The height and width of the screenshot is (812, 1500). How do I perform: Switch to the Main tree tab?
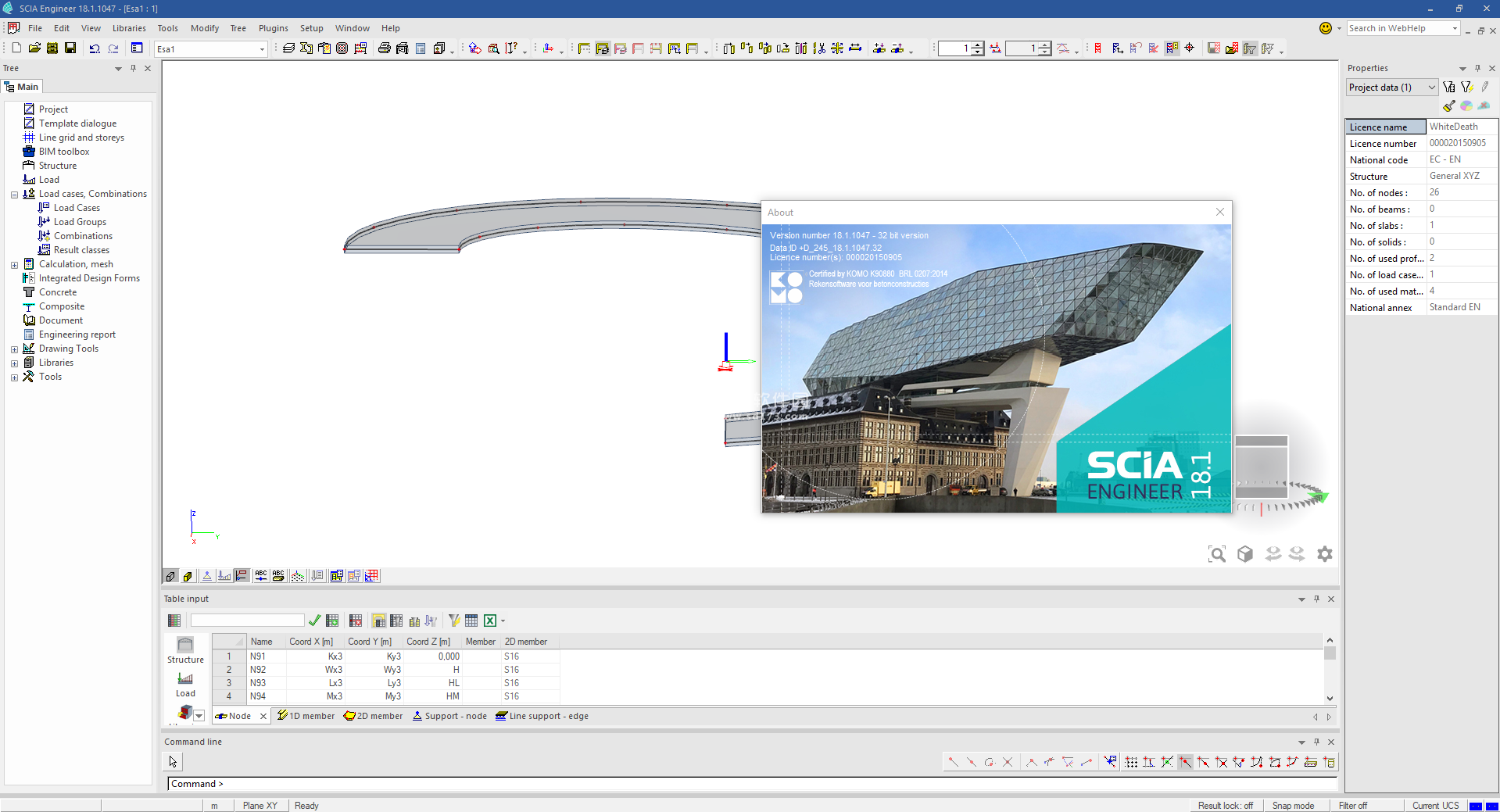tap(22, 87)
